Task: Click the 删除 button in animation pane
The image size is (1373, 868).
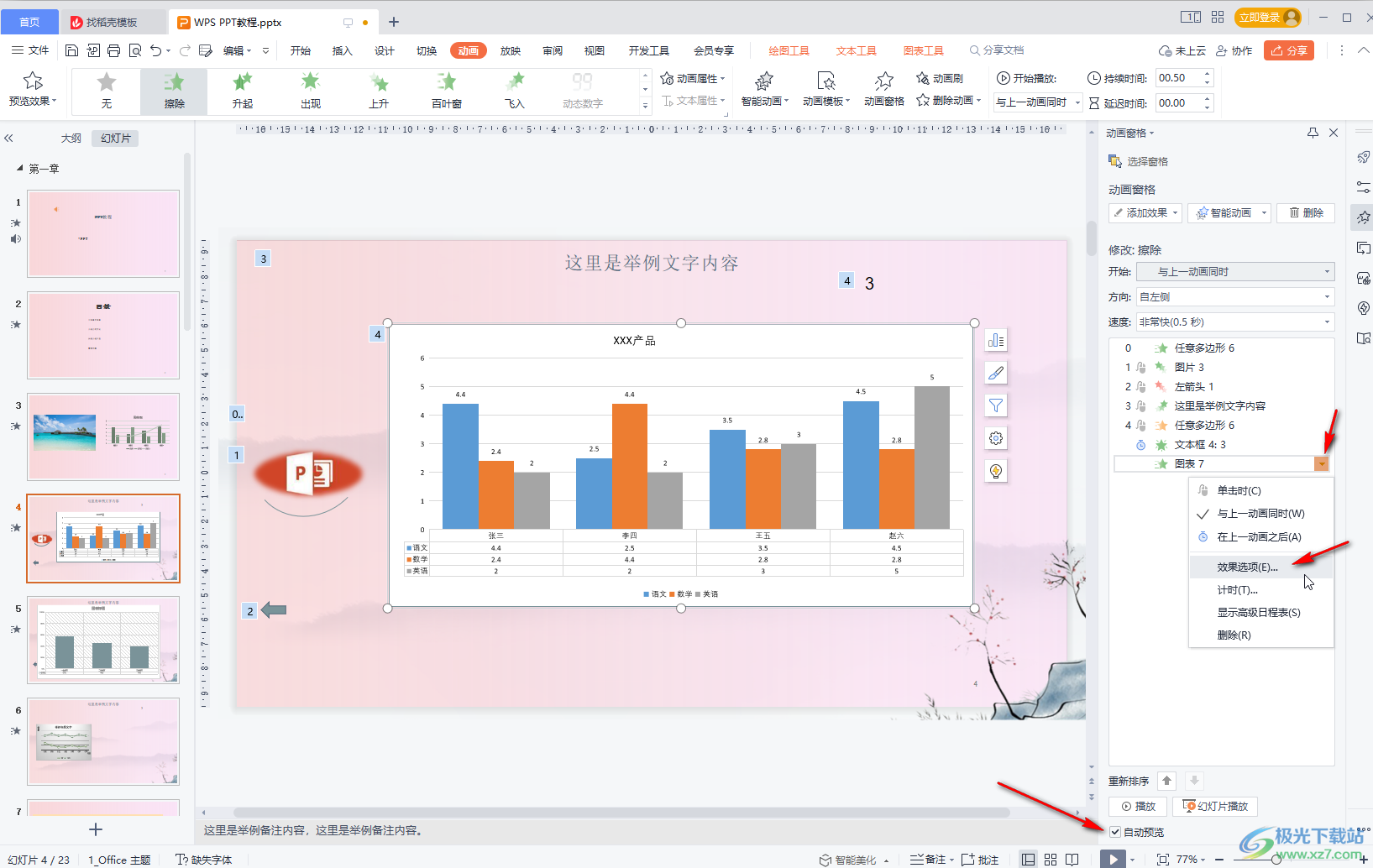Action: [x=1306, y=212]
